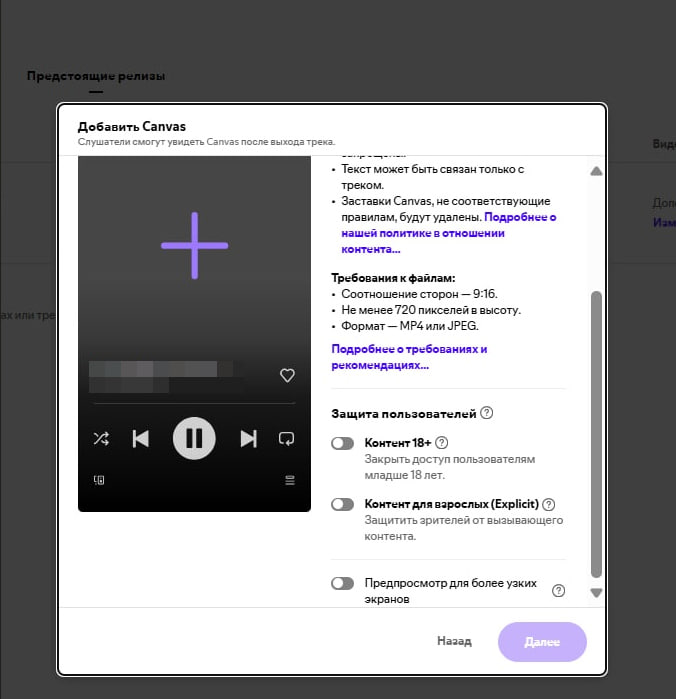
Task: Select the Предстоящие релизы tab in background
Action: tap(96, 76)
